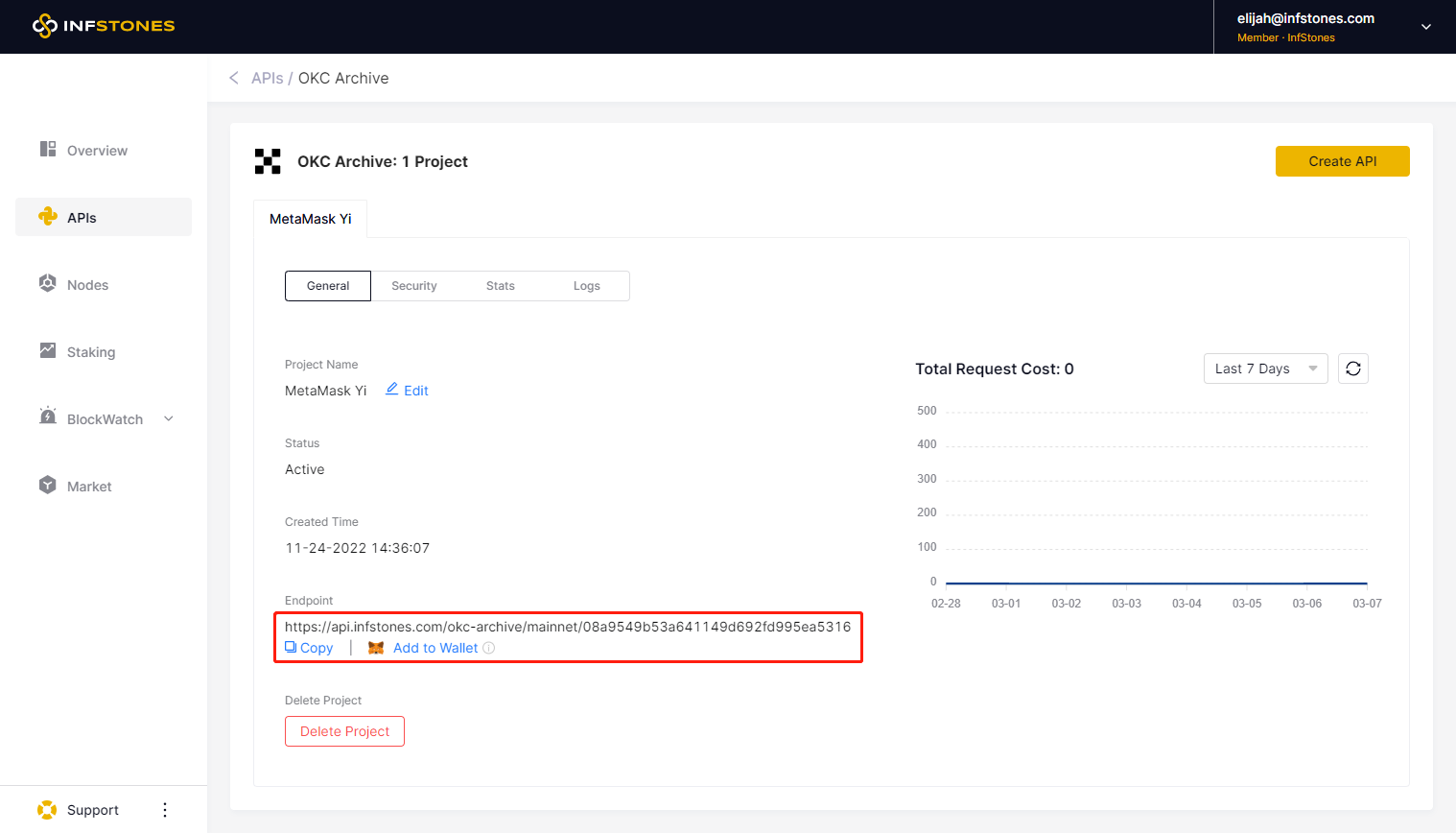Click the 03-07 date on chart axis

1367,604
